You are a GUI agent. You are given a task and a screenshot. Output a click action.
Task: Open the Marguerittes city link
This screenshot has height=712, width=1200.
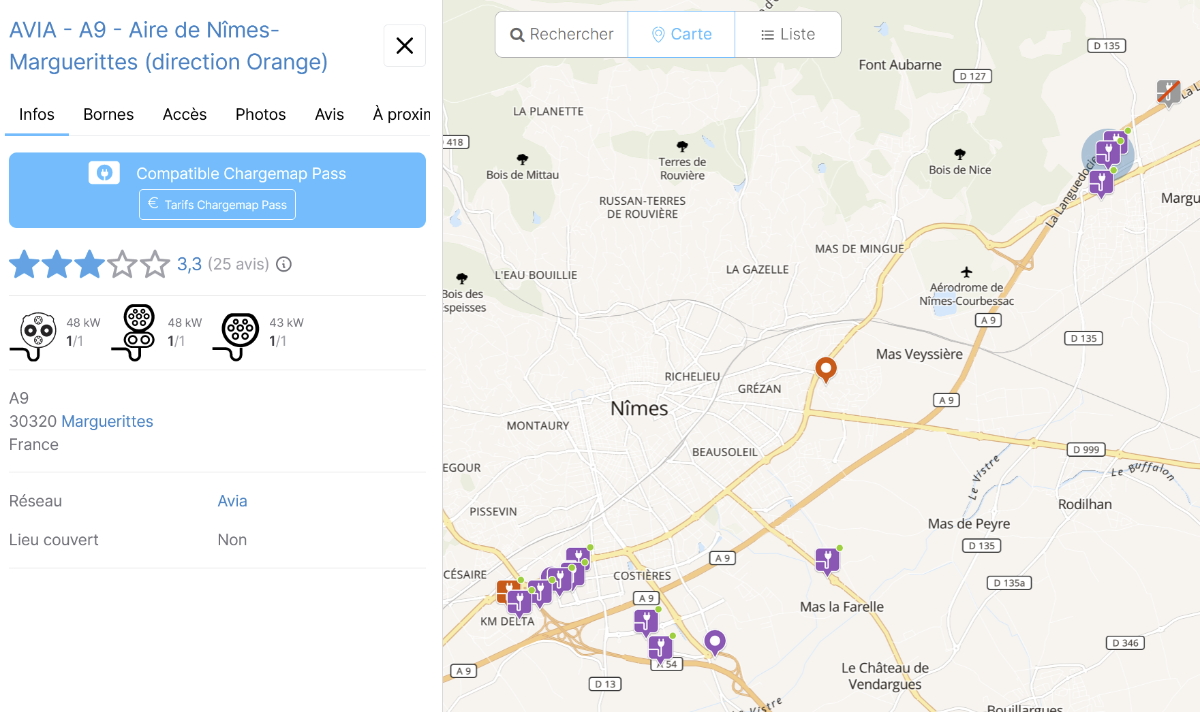107,421
